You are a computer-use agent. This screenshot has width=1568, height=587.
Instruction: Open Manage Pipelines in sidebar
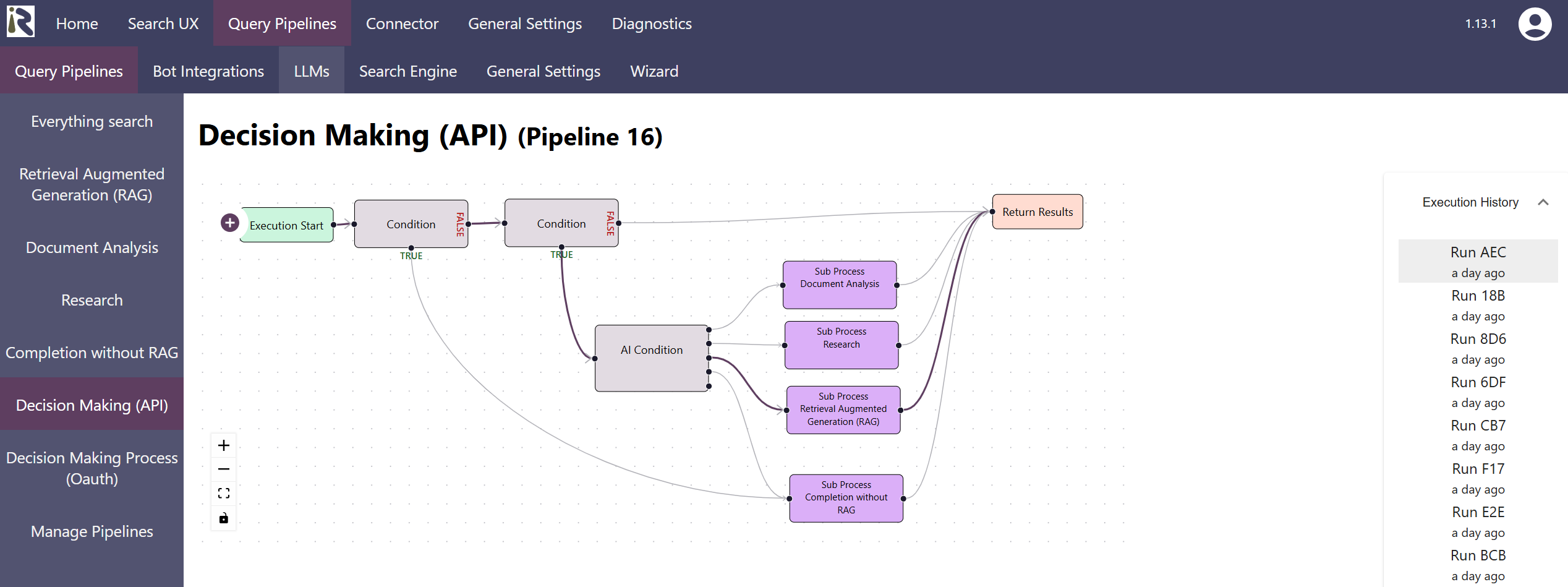92,531
